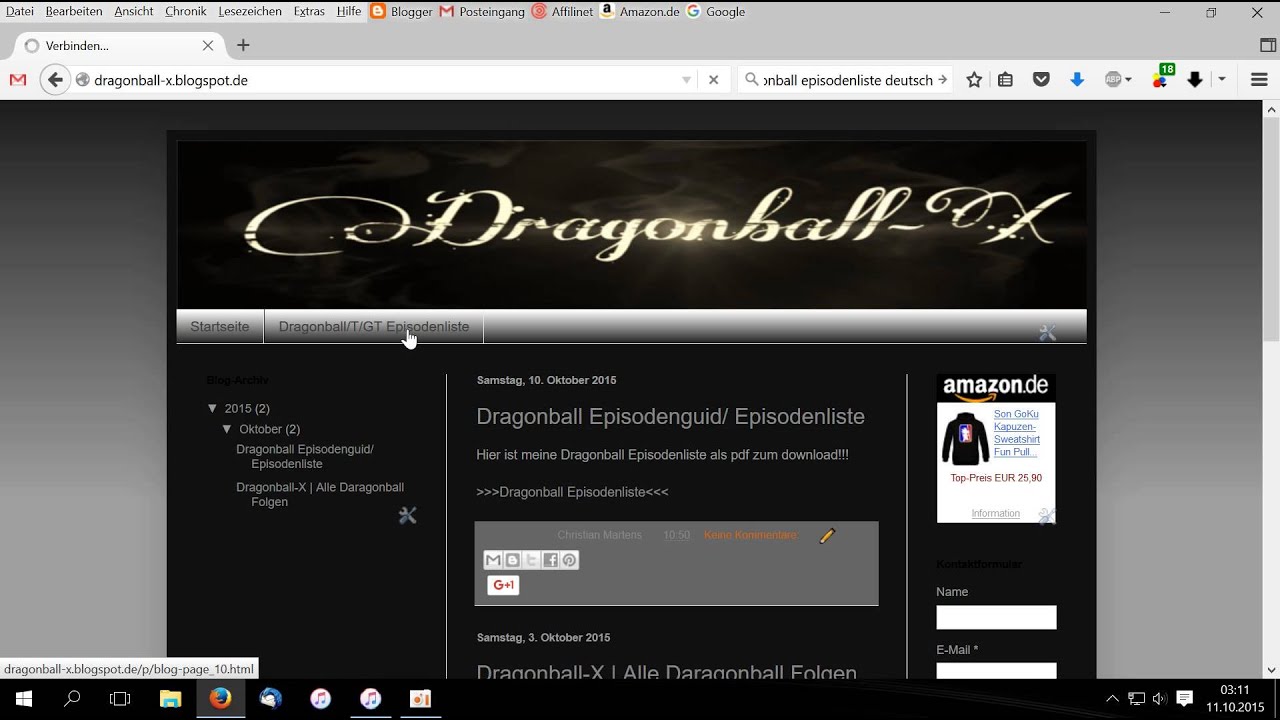Click the volume icon in system tray
The image size is (1280, 720).
(1160, 698)
